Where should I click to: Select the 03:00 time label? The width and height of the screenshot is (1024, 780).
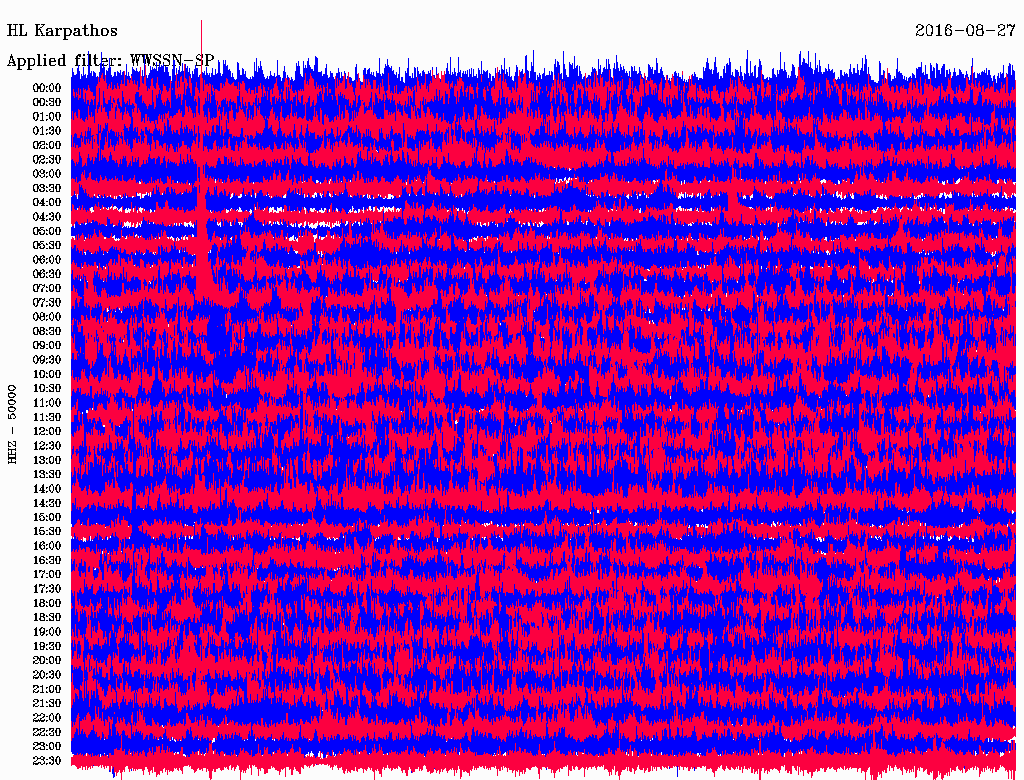[x=47, y=174]
